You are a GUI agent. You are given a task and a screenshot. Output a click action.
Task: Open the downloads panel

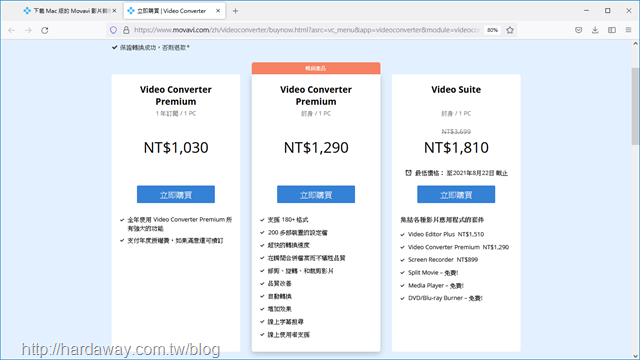click(x=595, y=30)
